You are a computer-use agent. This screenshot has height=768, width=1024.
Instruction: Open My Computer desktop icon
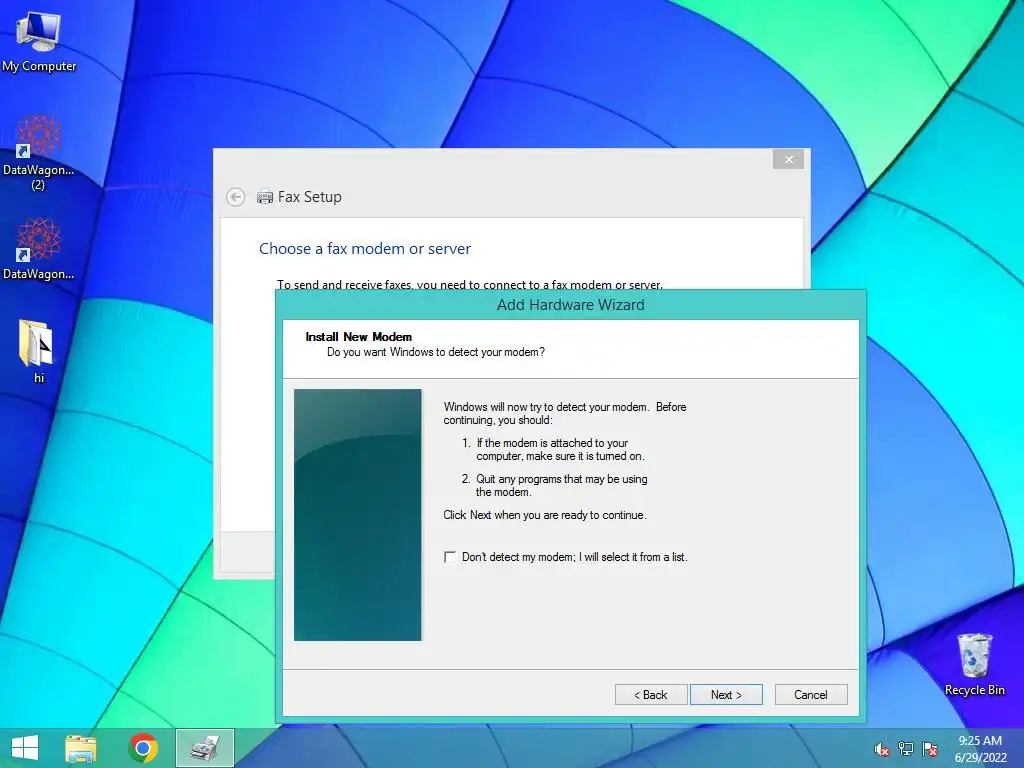click(39, 40)
